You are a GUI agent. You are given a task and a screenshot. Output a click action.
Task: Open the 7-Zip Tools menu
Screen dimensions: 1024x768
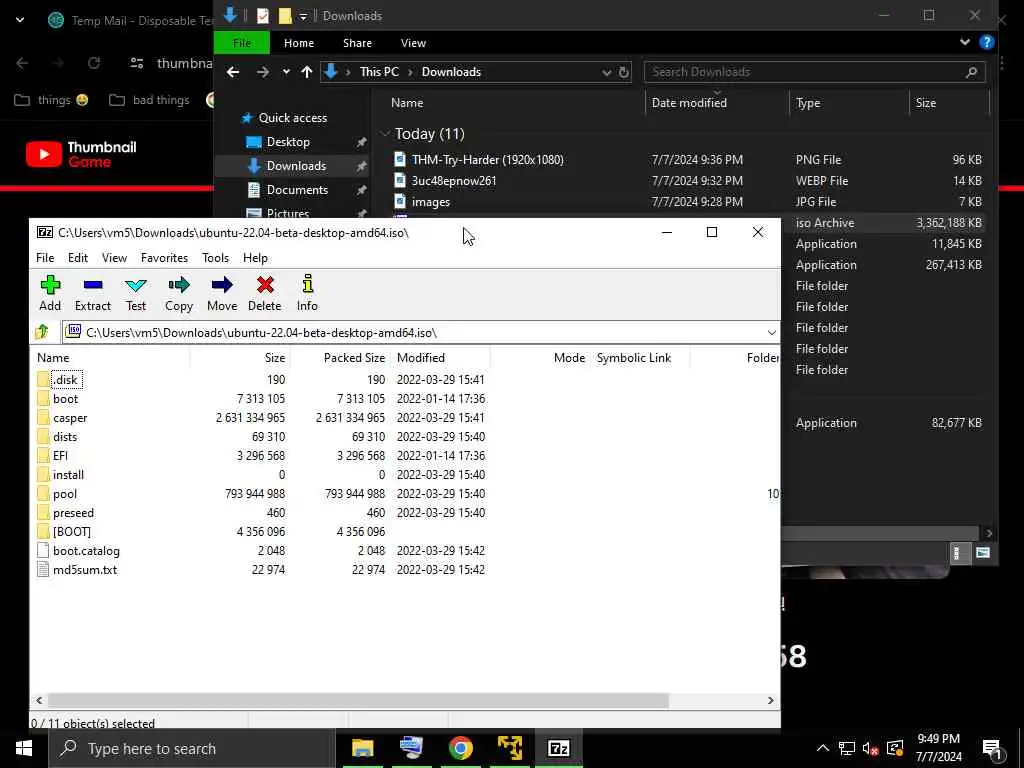tap(216, 257)
